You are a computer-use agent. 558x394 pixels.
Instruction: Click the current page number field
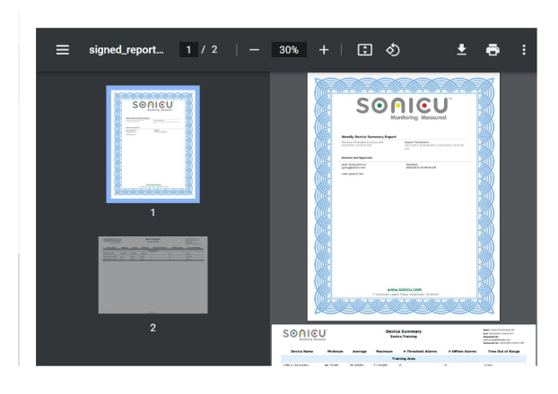189,50
